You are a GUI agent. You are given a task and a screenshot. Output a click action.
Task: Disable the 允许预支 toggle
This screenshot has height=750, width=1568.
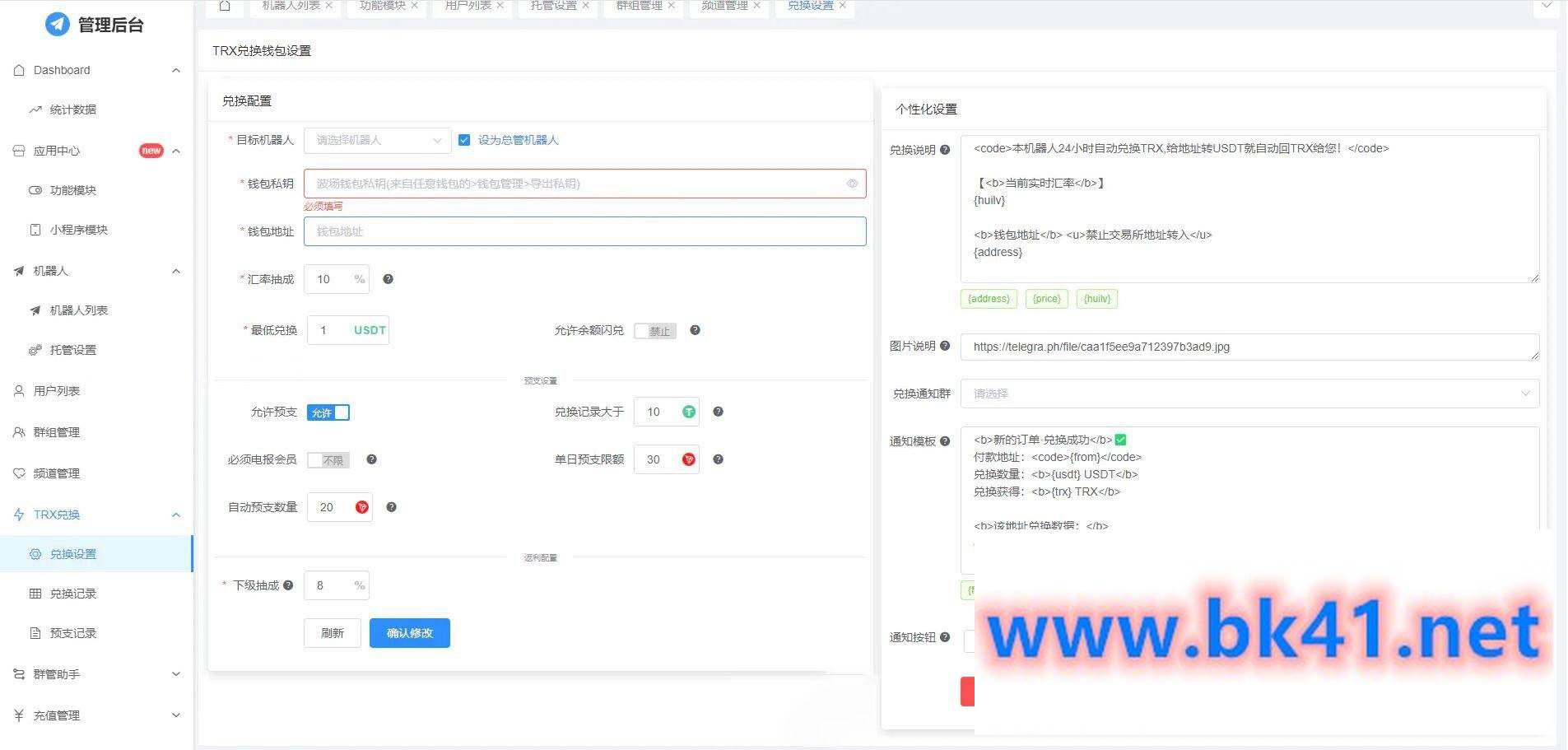click(328, 412)
